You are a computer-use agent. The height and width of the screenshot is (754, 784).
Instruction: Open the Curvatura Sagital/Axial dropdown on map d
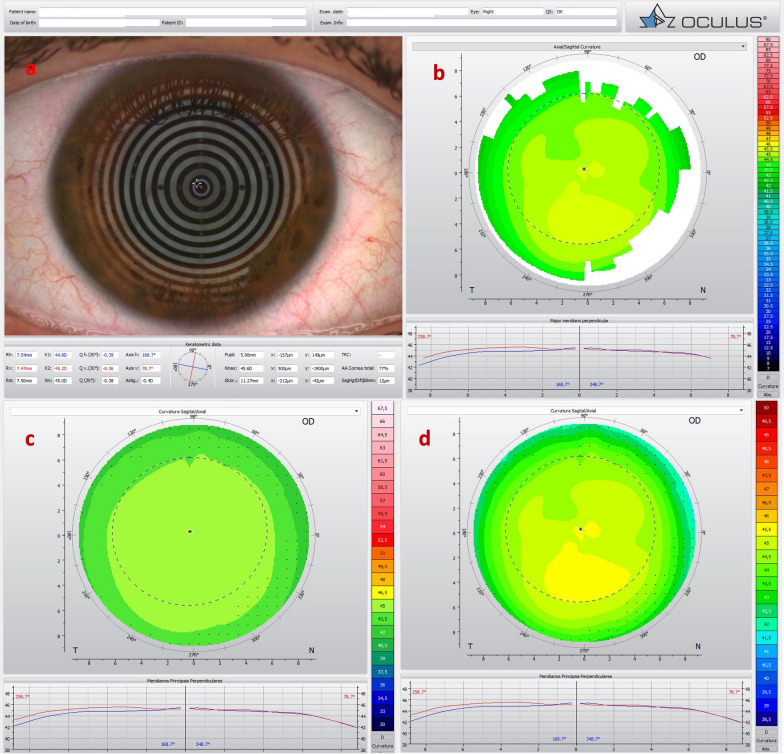pos(579,410)
